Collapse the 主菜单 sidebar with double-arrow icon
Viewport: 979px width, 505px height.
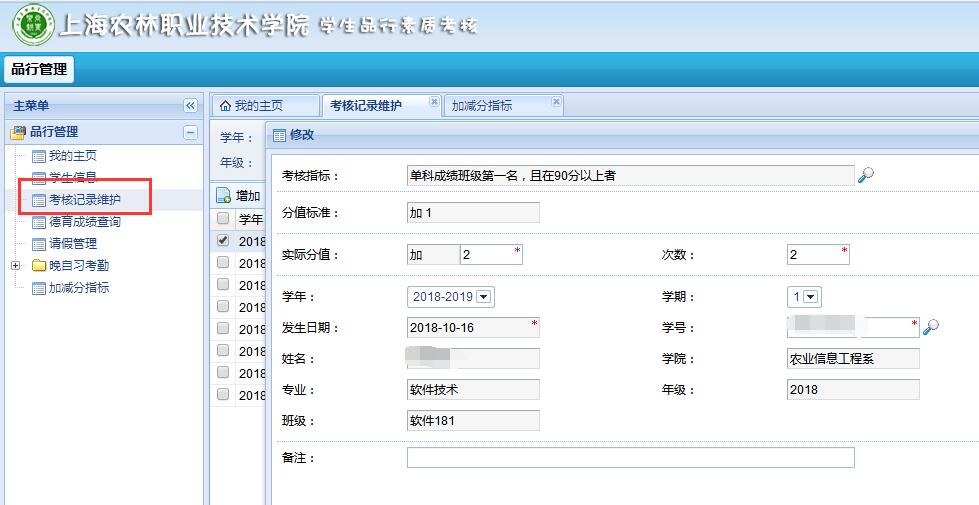pos(190,106)
